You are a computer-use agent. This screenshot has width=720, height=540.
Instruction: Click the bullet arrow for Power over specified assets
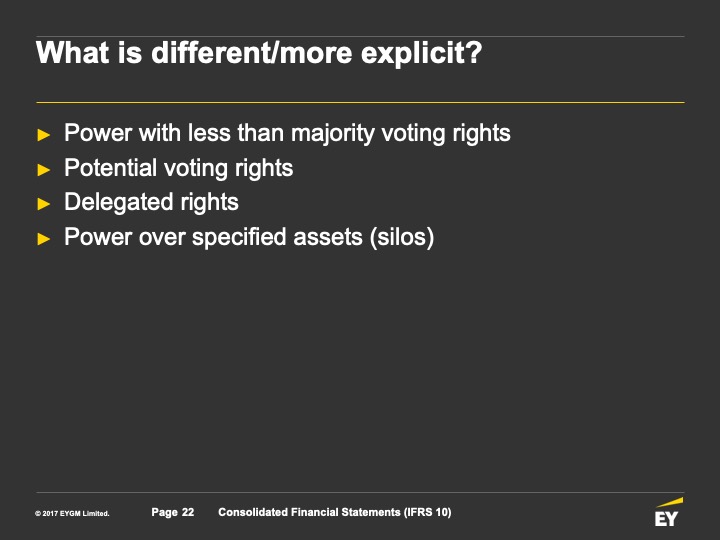point(43,238)
